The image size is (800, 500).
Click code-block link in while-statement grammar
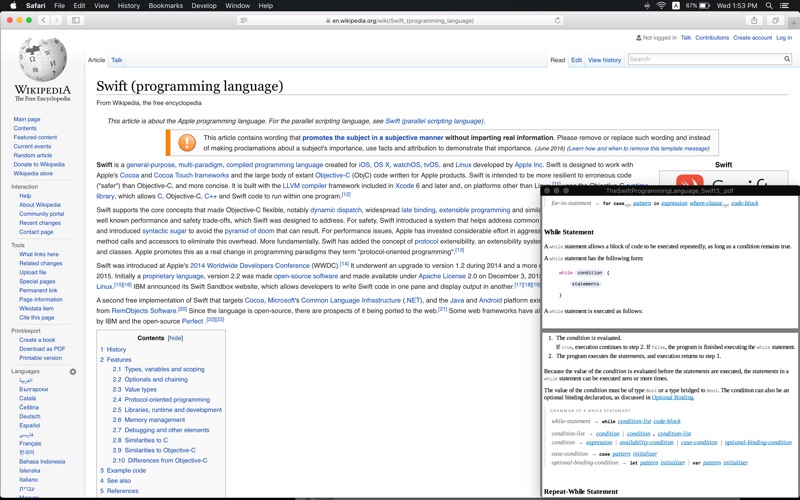667,421
